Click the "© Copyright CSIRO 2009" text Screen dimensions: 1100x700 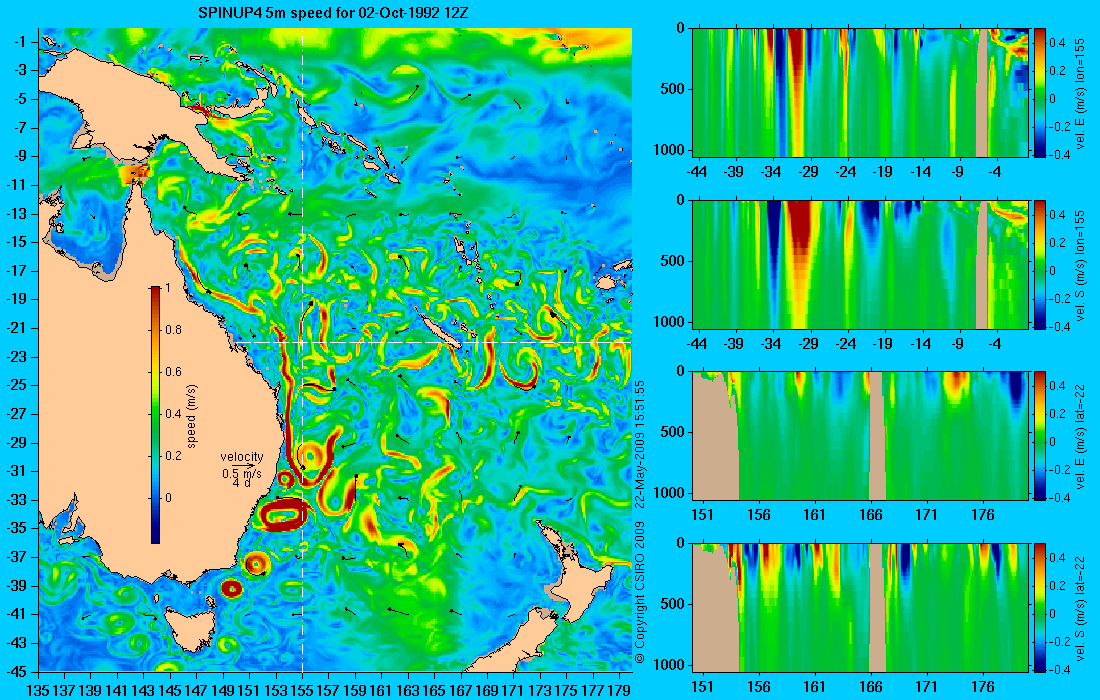639,593
